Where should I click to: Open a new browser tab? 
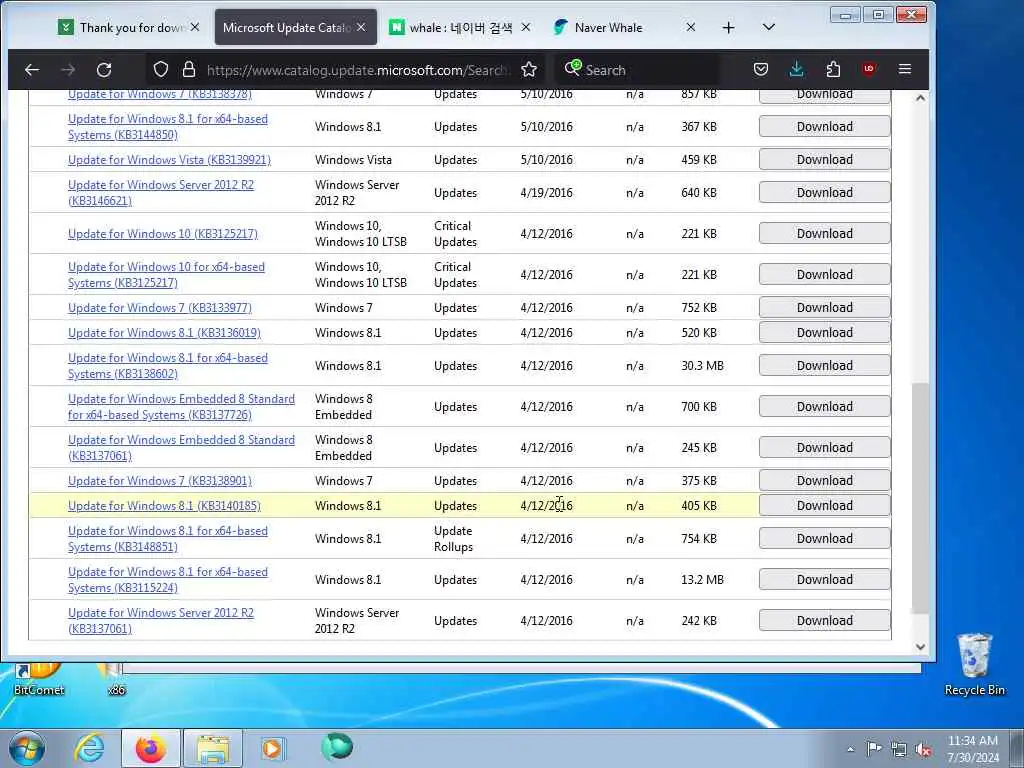click(x=729, y=27)
